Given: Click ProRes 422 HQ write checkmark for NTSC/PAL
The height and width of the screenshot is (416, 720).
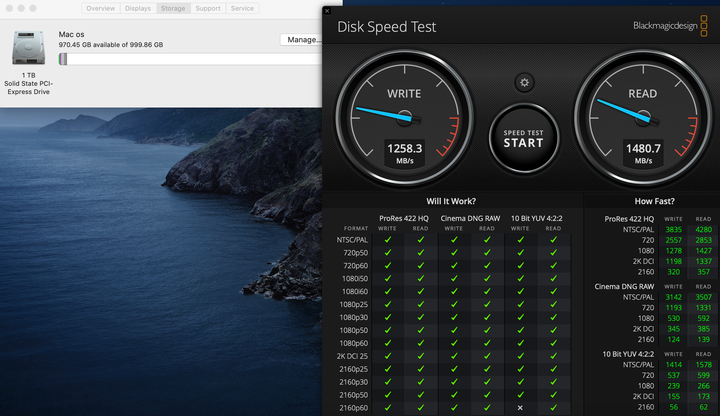Looking at the screenshot, I should (388, 240).
